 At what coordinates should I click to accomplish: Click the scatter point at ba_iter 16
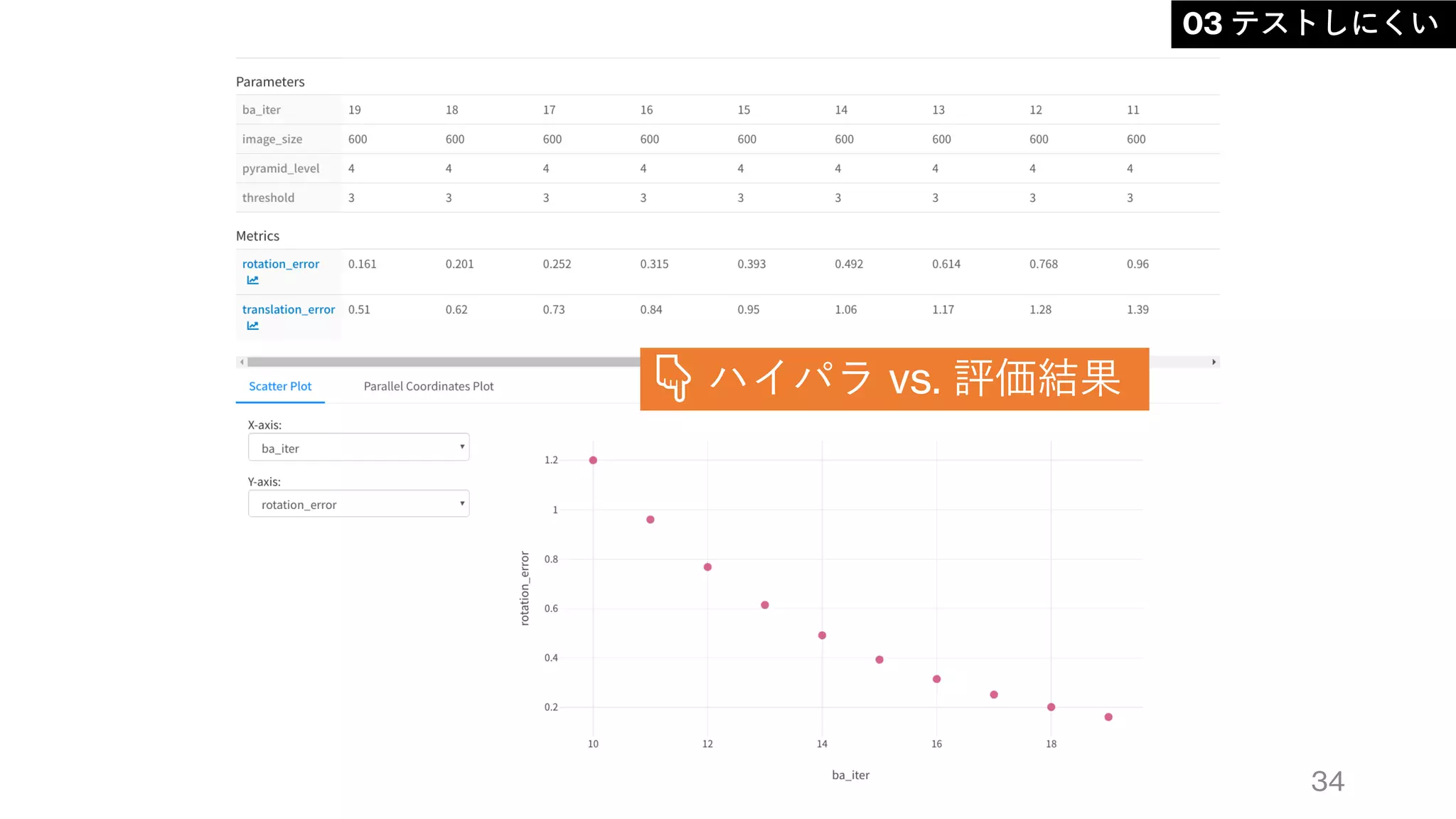[936, 679]
